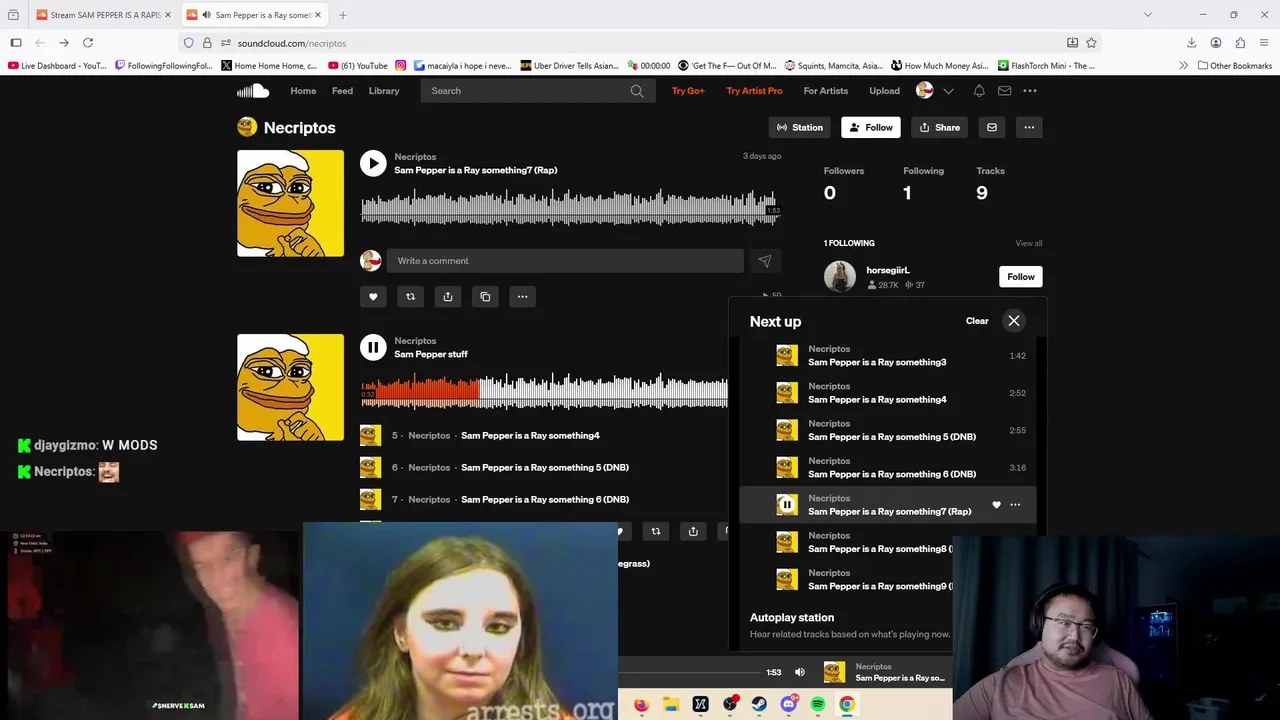
Task: Open a new browser tab
Action: [343, 15]
